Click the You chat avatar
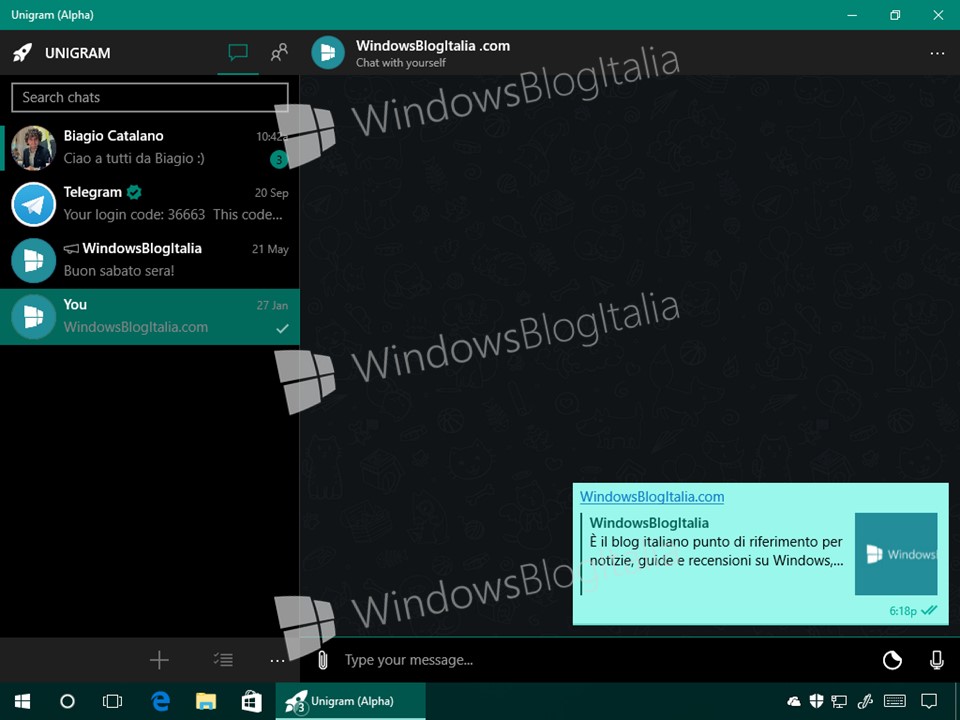Viewport: 960px width, 720px height. (34, 317)
